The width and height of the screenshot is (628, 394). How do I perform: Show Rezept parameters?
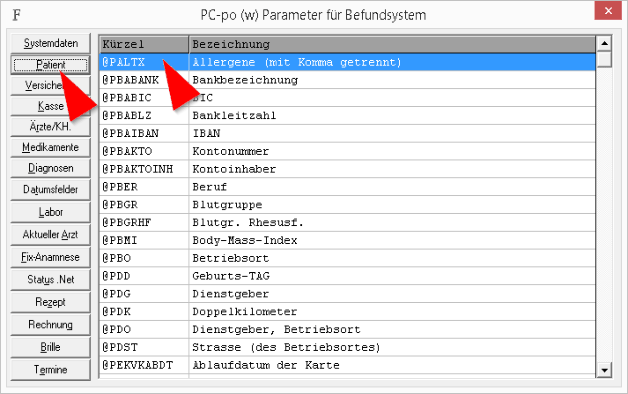coord(50,302)
